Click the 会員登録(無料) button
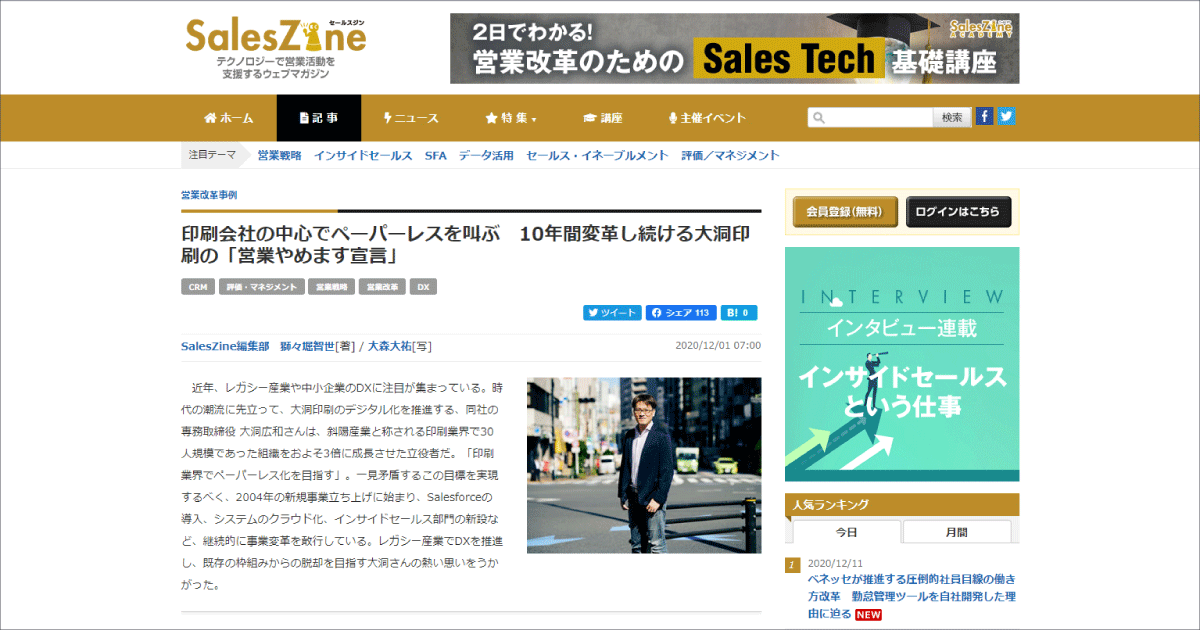Image resolution: width=1200 pixels, height=630 pixels. (x=845, y=212)
